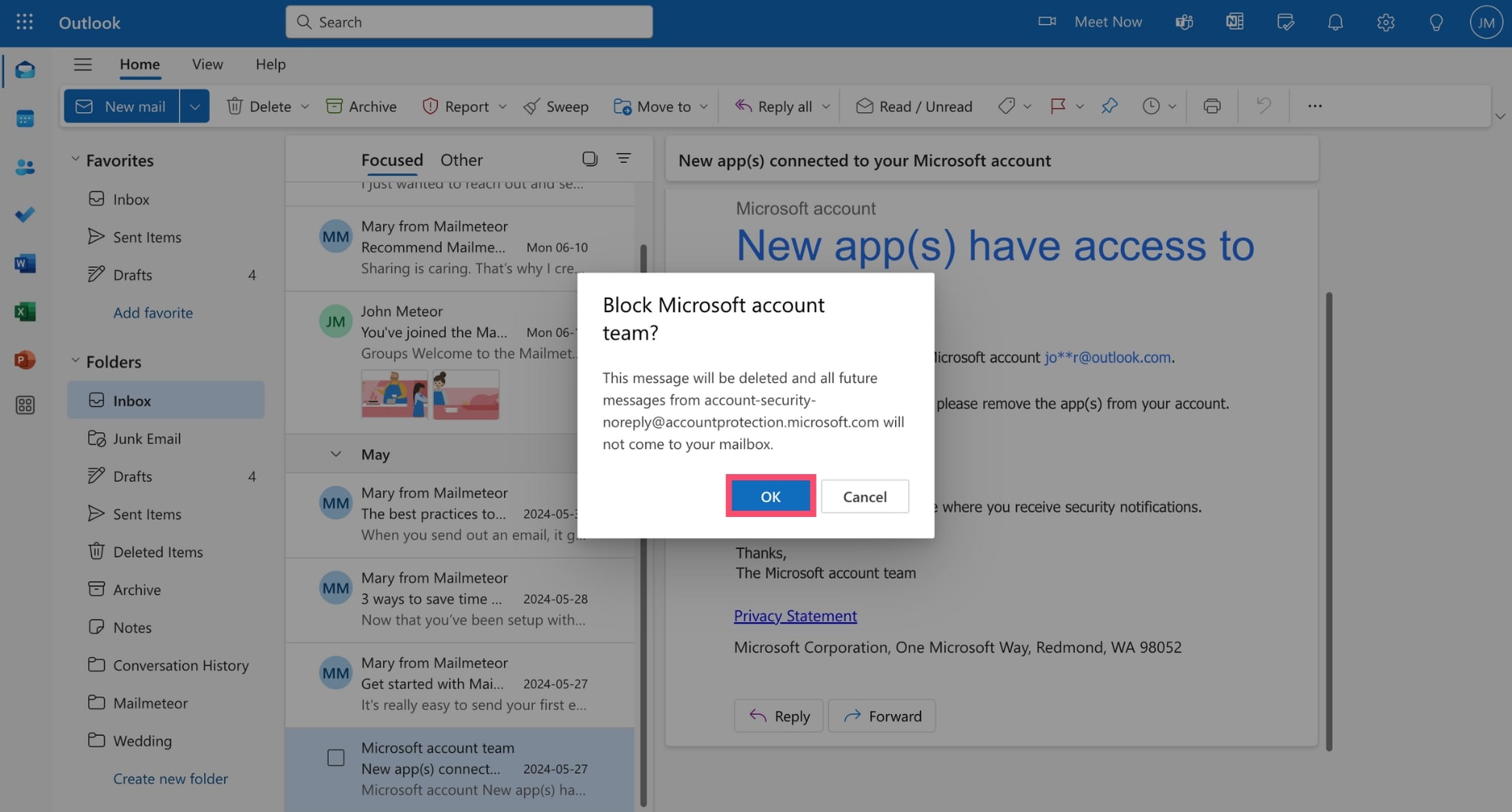Switch to the View tab
This screenshot has height=812, width=1512.
(207, 65)
